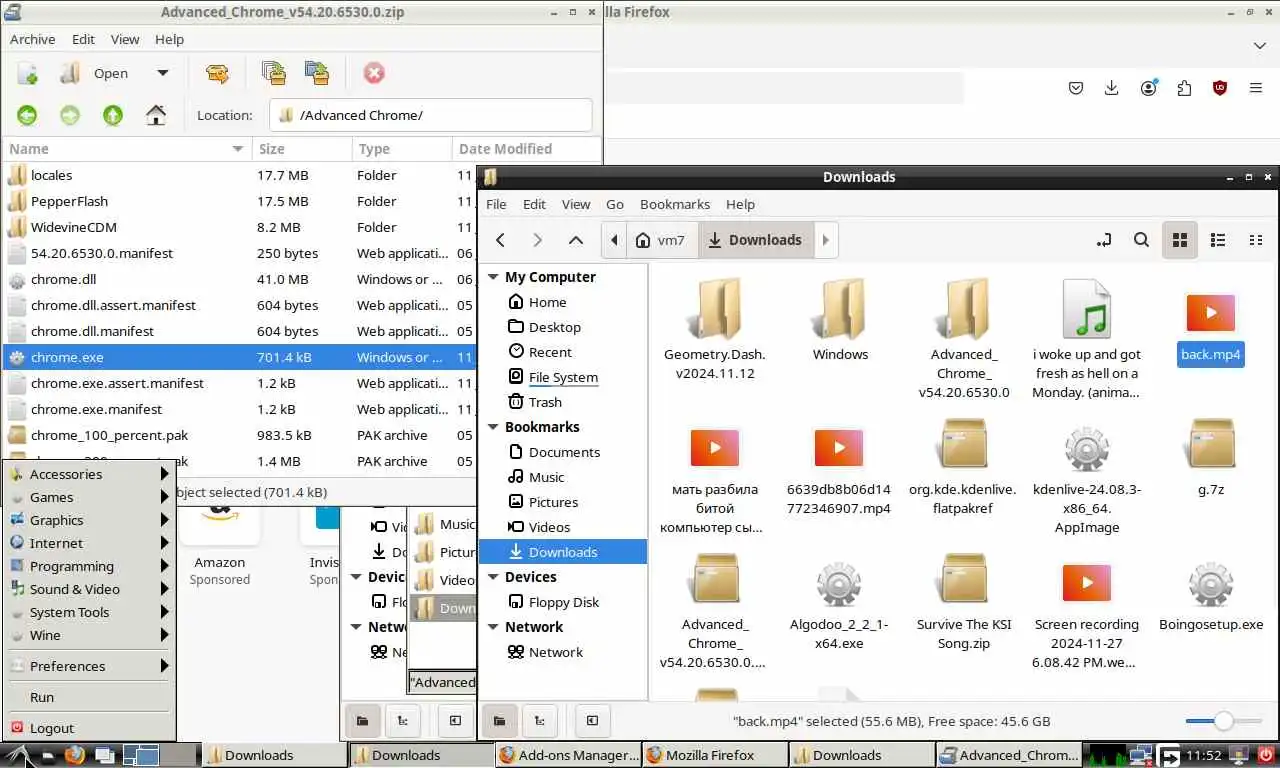Click the Add Files icon in archive manager
The image size is (1280, 768).
pyautogui.click(x=273, y=73)
